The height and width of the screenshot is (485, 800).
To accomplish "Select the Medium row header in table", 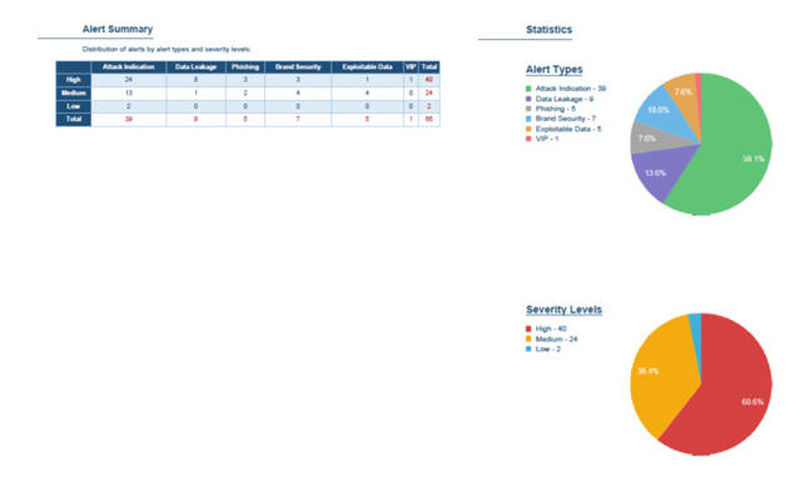I will tap(73, 92).
